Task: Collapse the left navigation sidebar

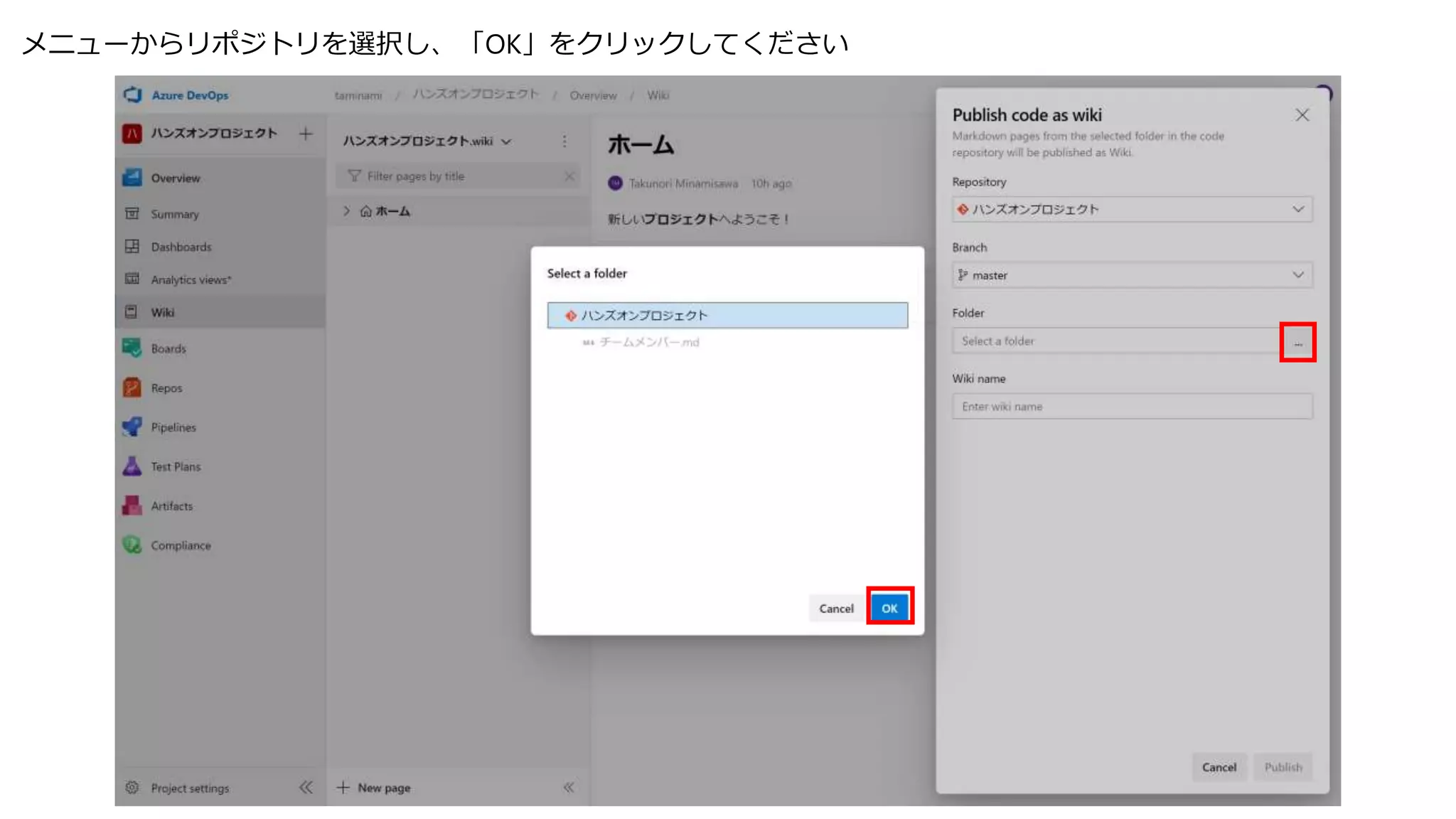Action: [306, 787]
